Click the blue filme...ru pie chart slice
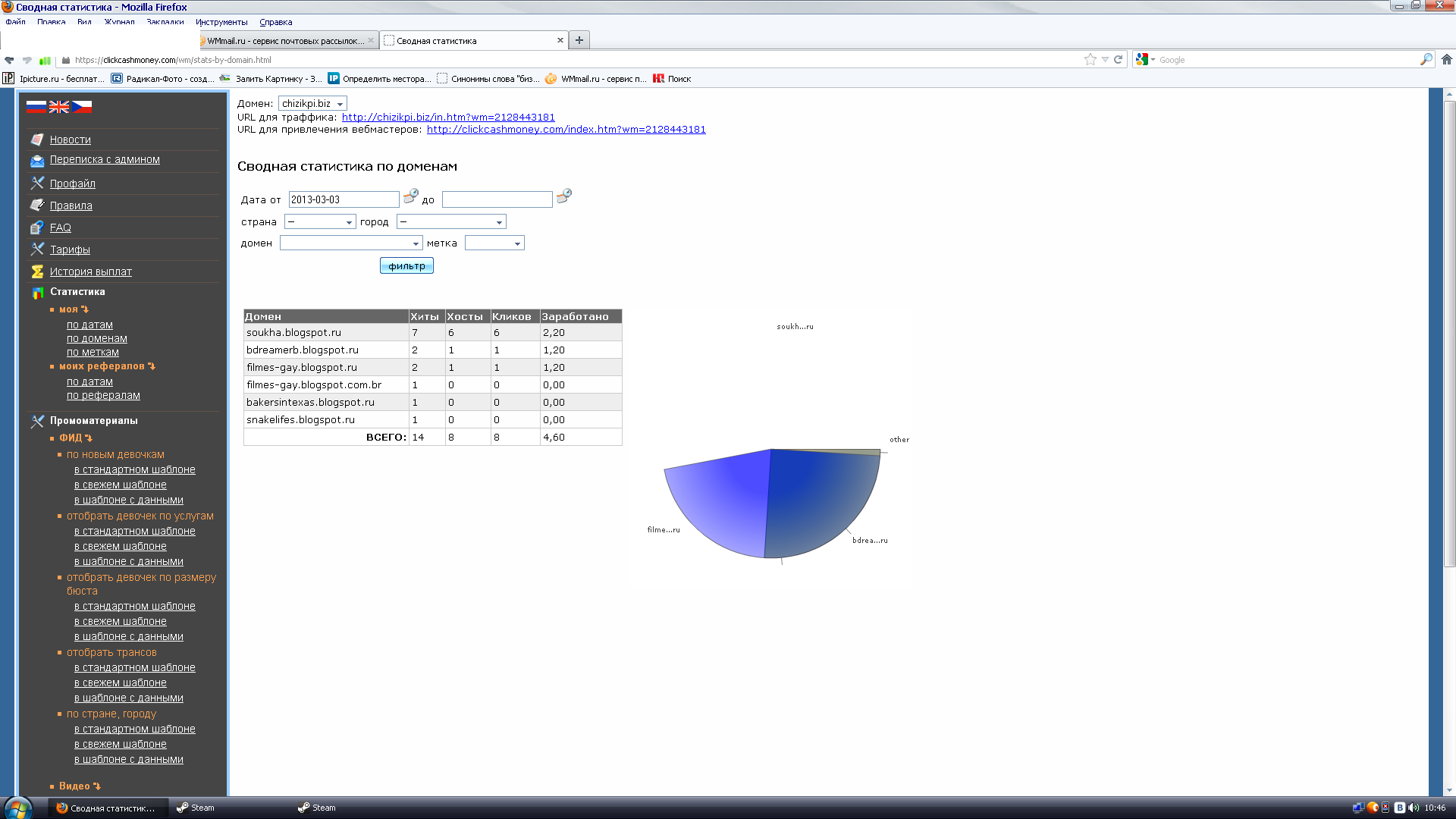The width and height of the screenshot is (1456, 819). 720,500
